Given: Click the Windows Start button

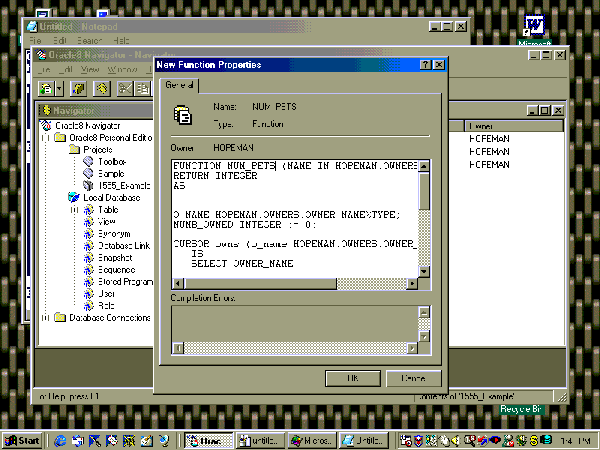Looking at the screenshot, I should [x=22, y=441].
